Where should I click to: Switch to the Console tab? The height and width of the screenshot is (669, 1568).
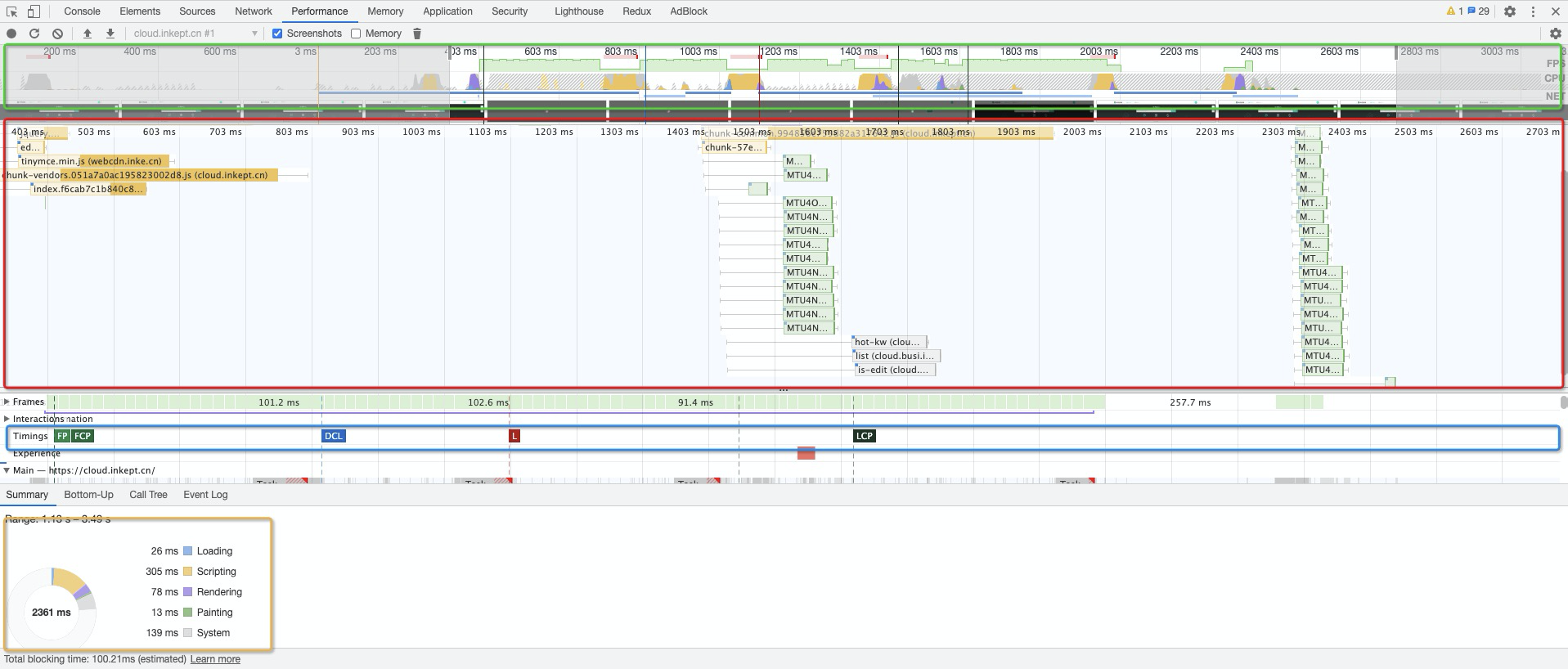[82, 11]
